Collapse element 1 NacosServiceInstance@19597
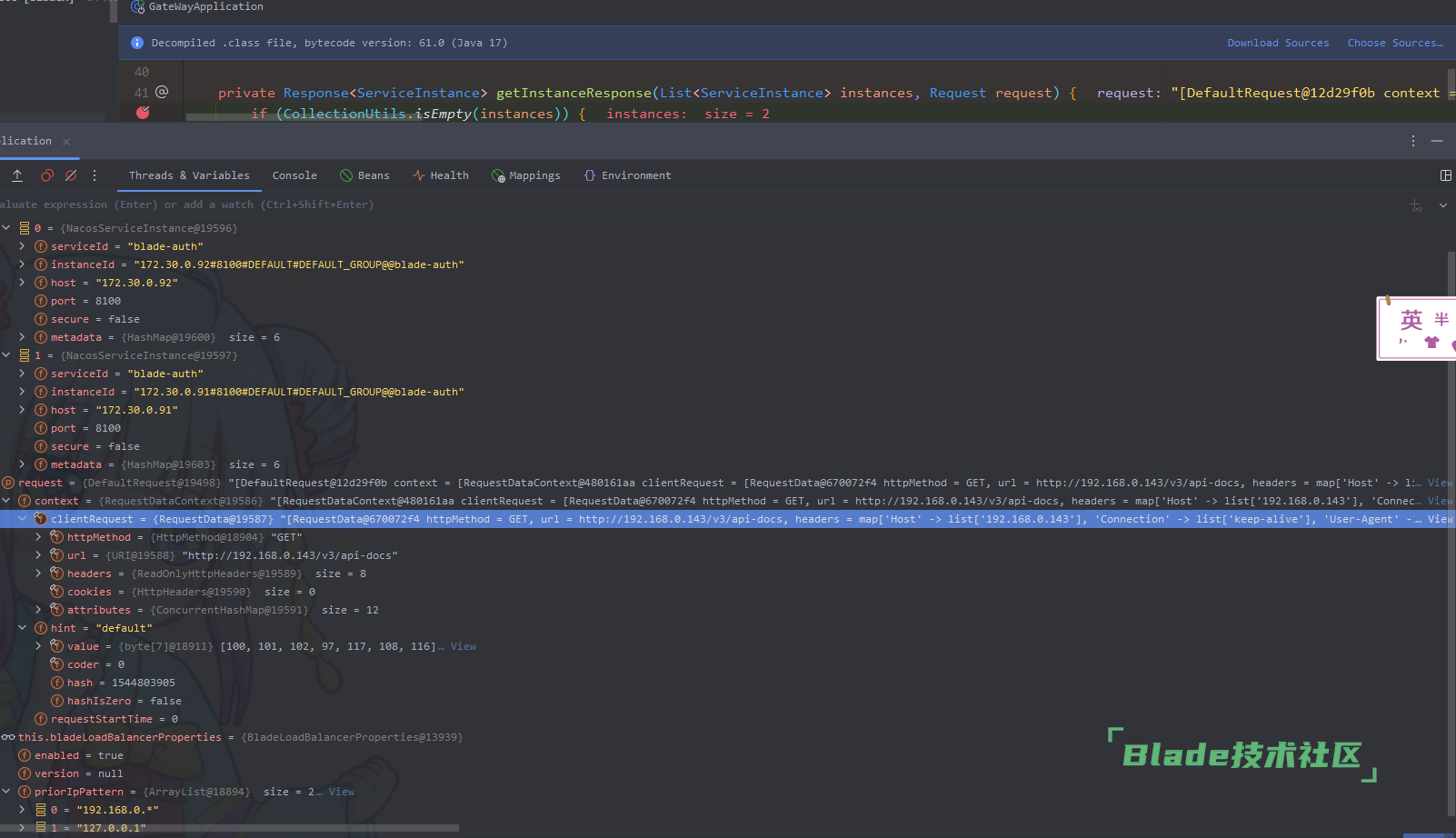Screen dimensions: 1456x838 pyautogui.click(x=6, y=355)
